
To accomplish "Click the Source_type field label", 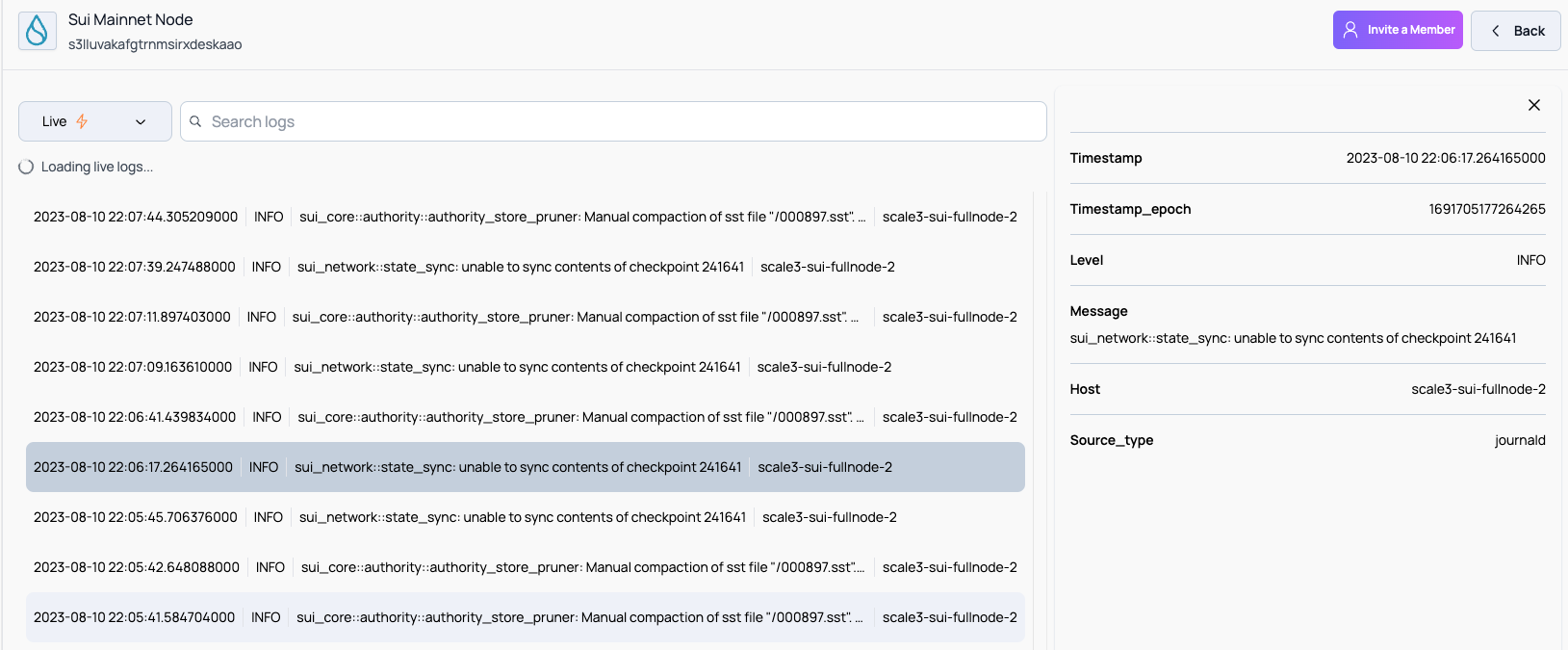I will coord(1112,440).
